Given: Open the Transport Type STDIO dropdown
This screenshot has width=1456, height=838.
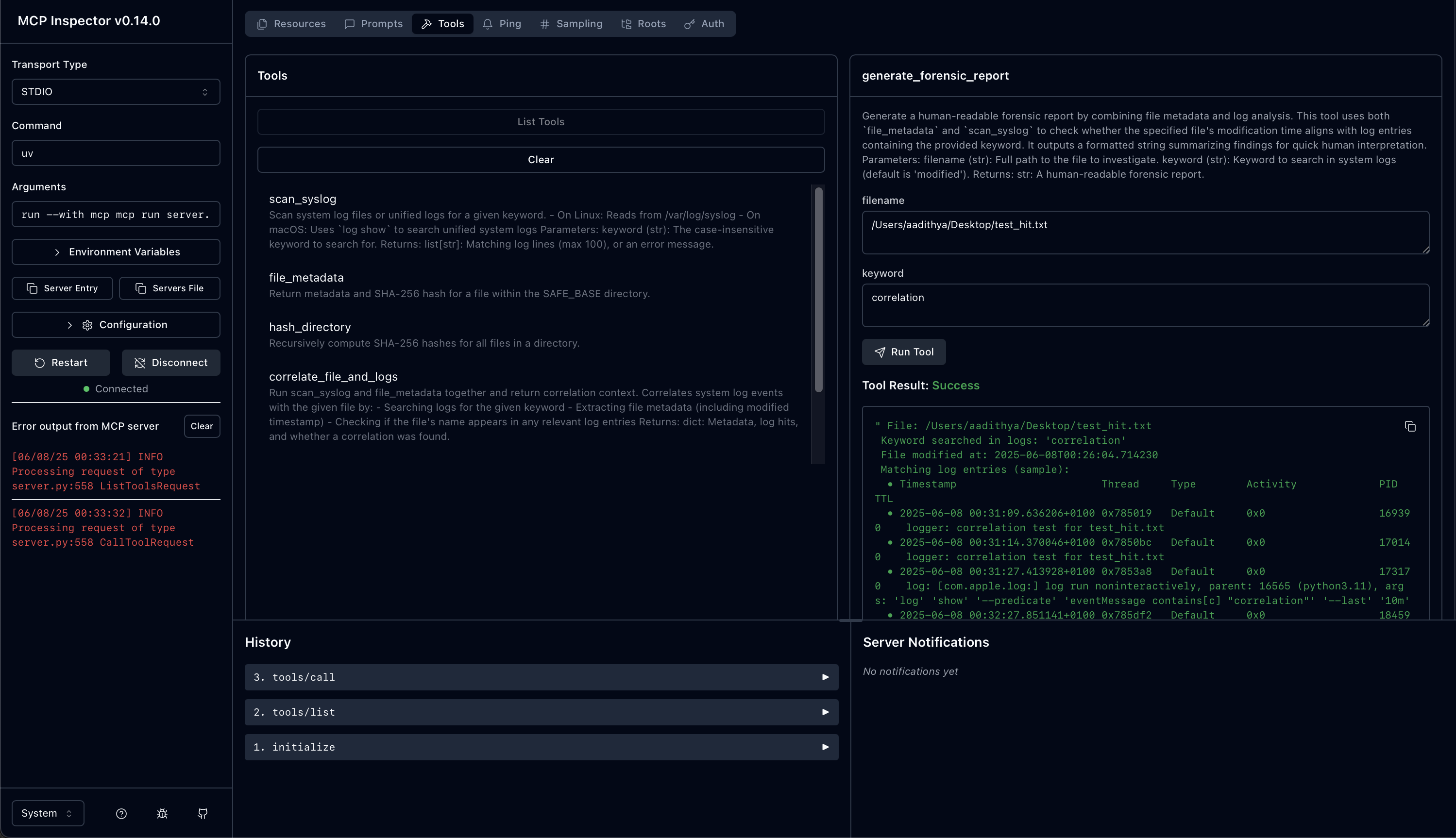Looking at the screenshot, I should (116, 91).
